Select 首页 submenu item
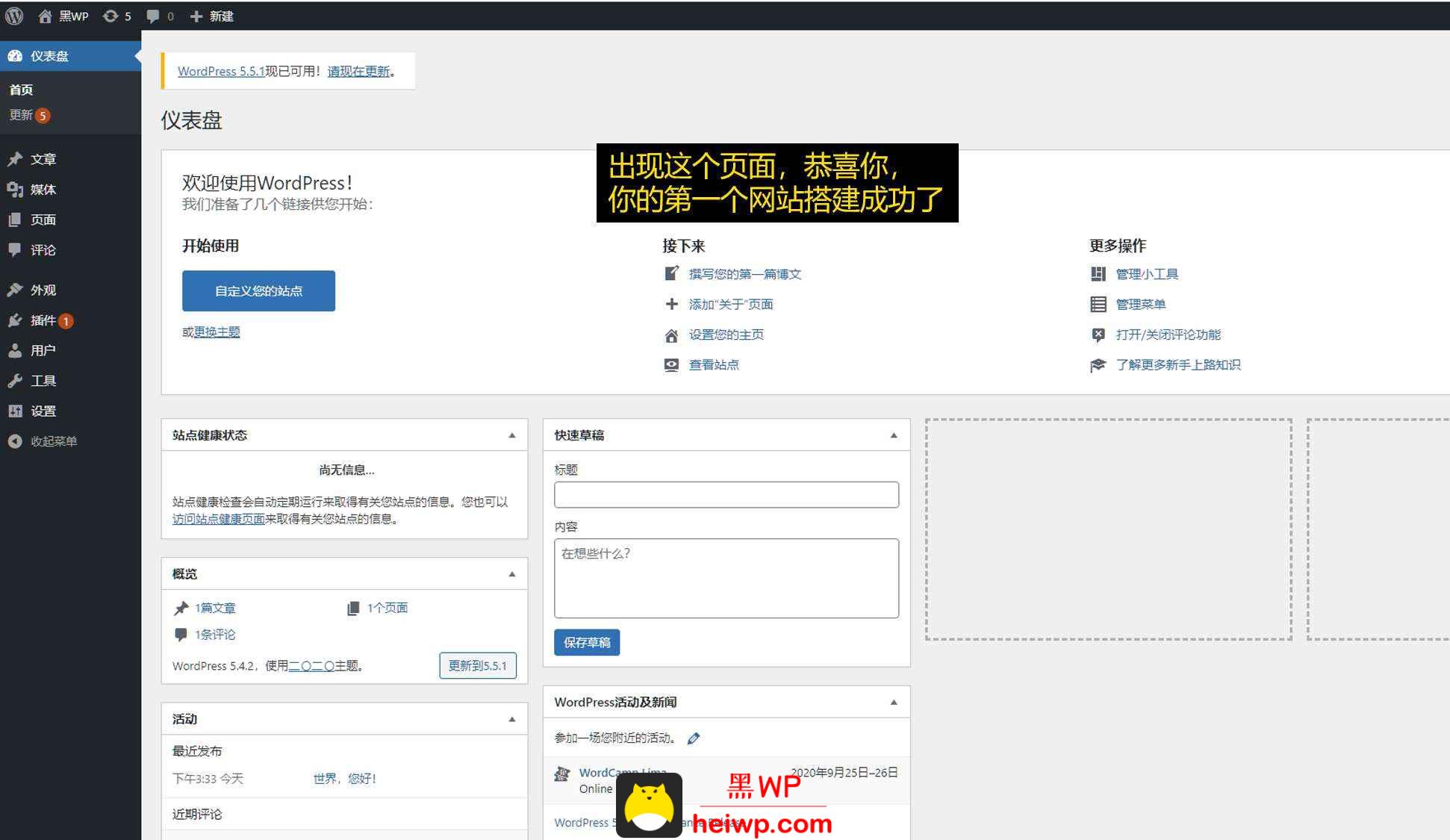1450x840 pixels. (21, 90)
